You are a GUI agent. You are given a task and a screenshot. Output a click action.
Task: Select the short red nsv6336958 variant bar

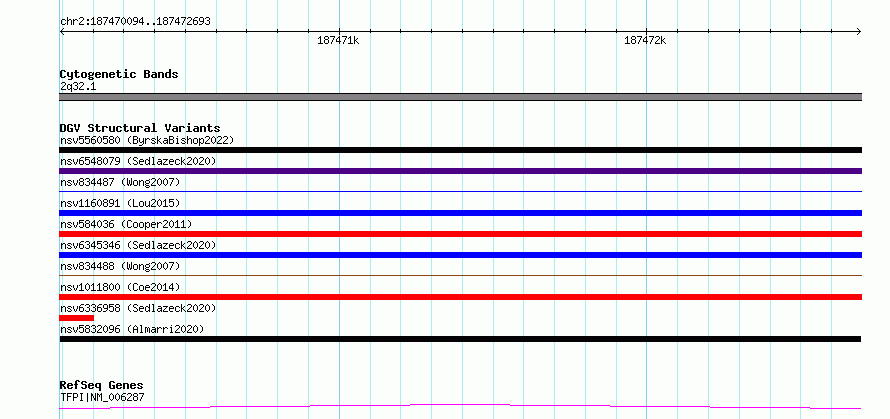77,318
